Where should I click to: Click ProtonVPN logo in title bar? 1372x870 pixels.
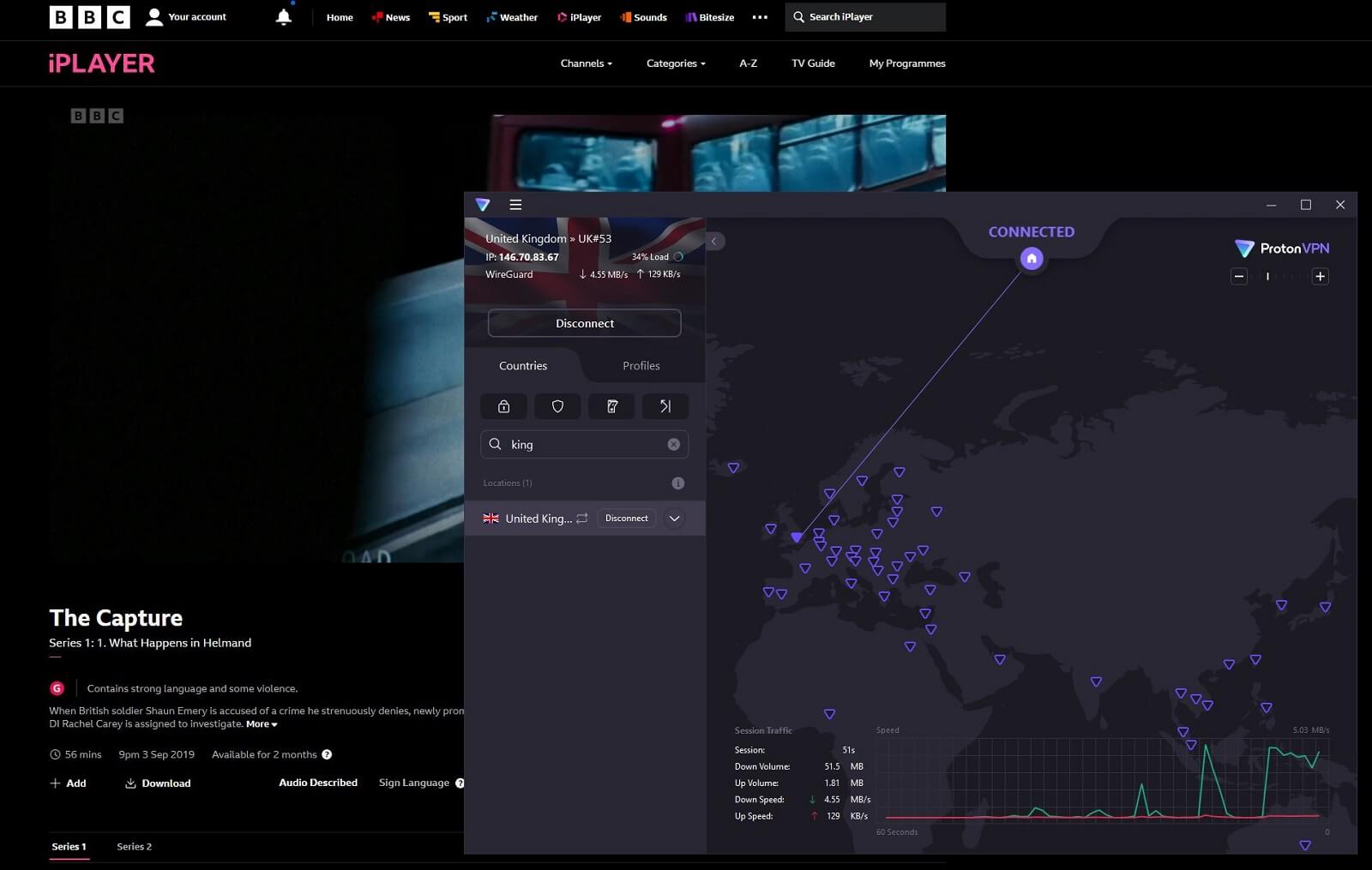point(483,205)
